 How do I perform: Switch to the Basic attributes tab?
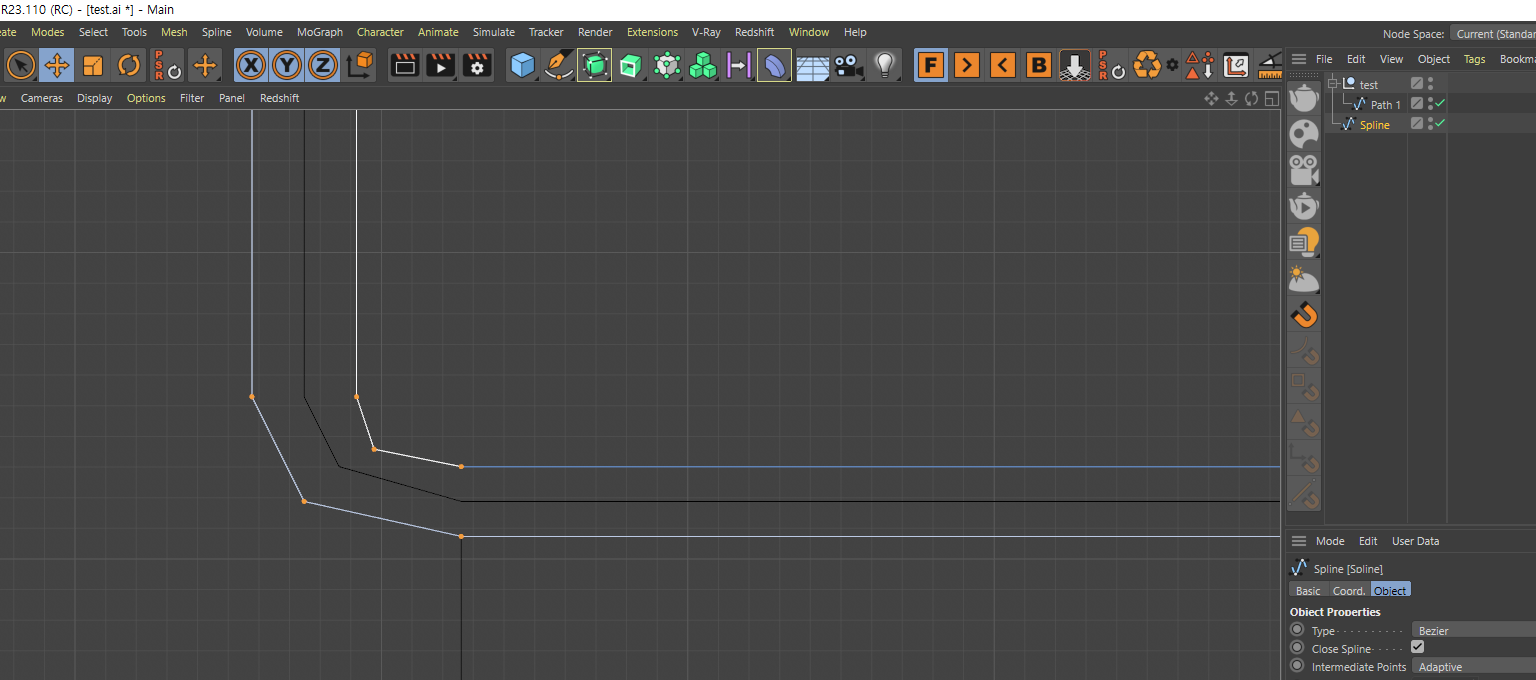[x=1308, y=590]
